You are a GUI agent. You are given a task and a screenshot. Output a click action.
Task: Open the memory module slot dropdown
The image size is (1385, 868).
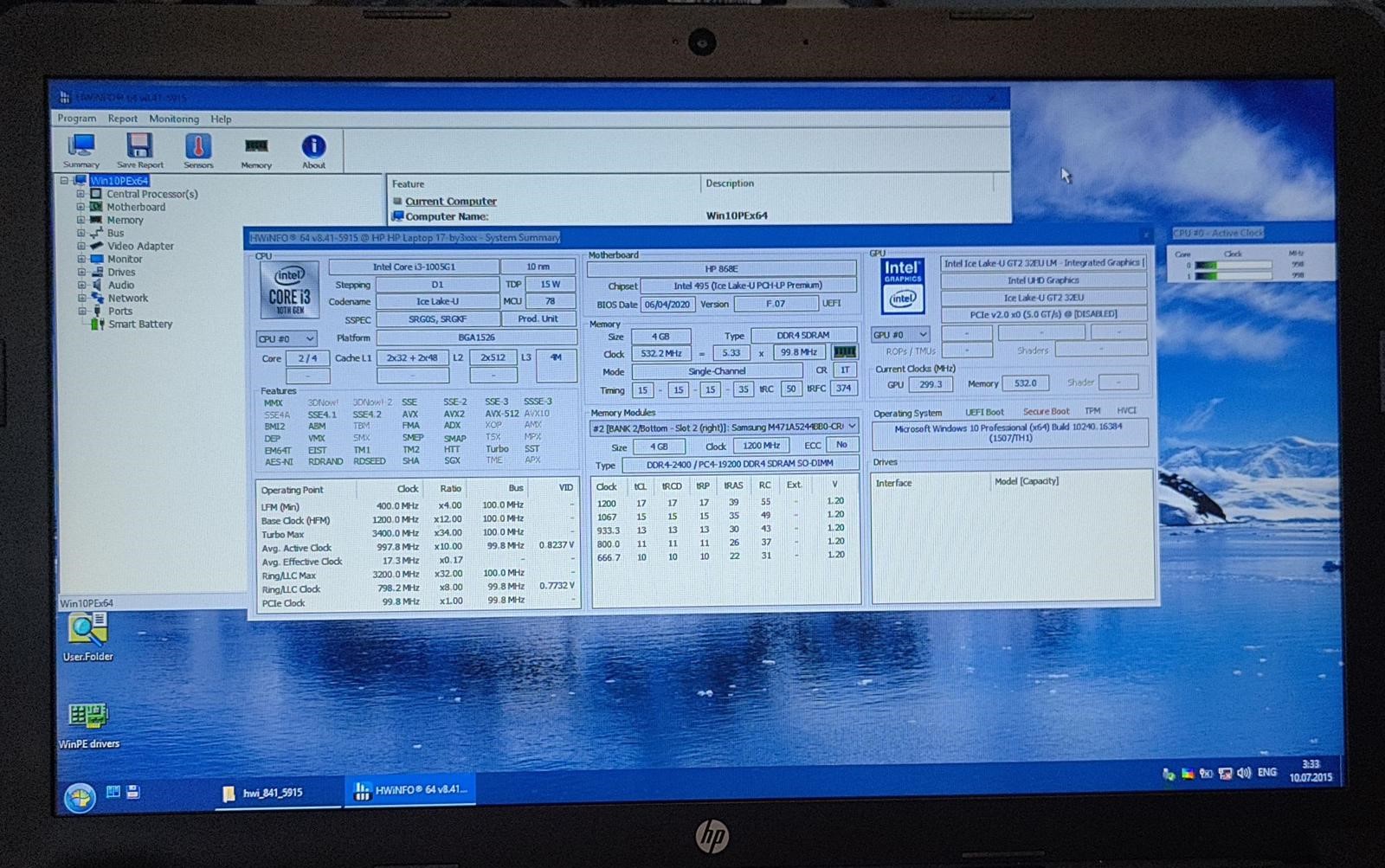coord(724,427)
